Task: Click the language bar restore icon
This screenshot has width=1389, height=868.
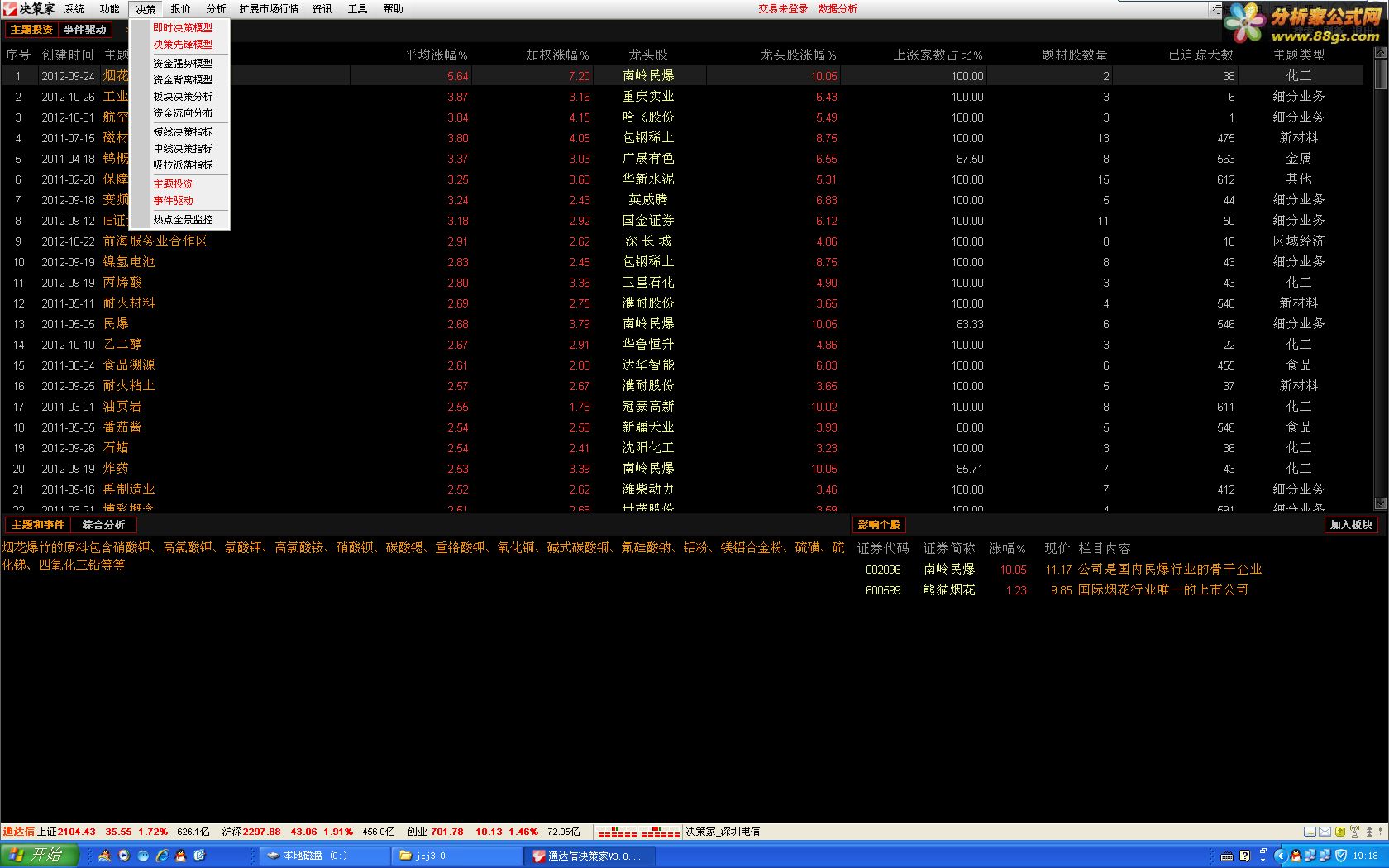Action: point(1263,851)
